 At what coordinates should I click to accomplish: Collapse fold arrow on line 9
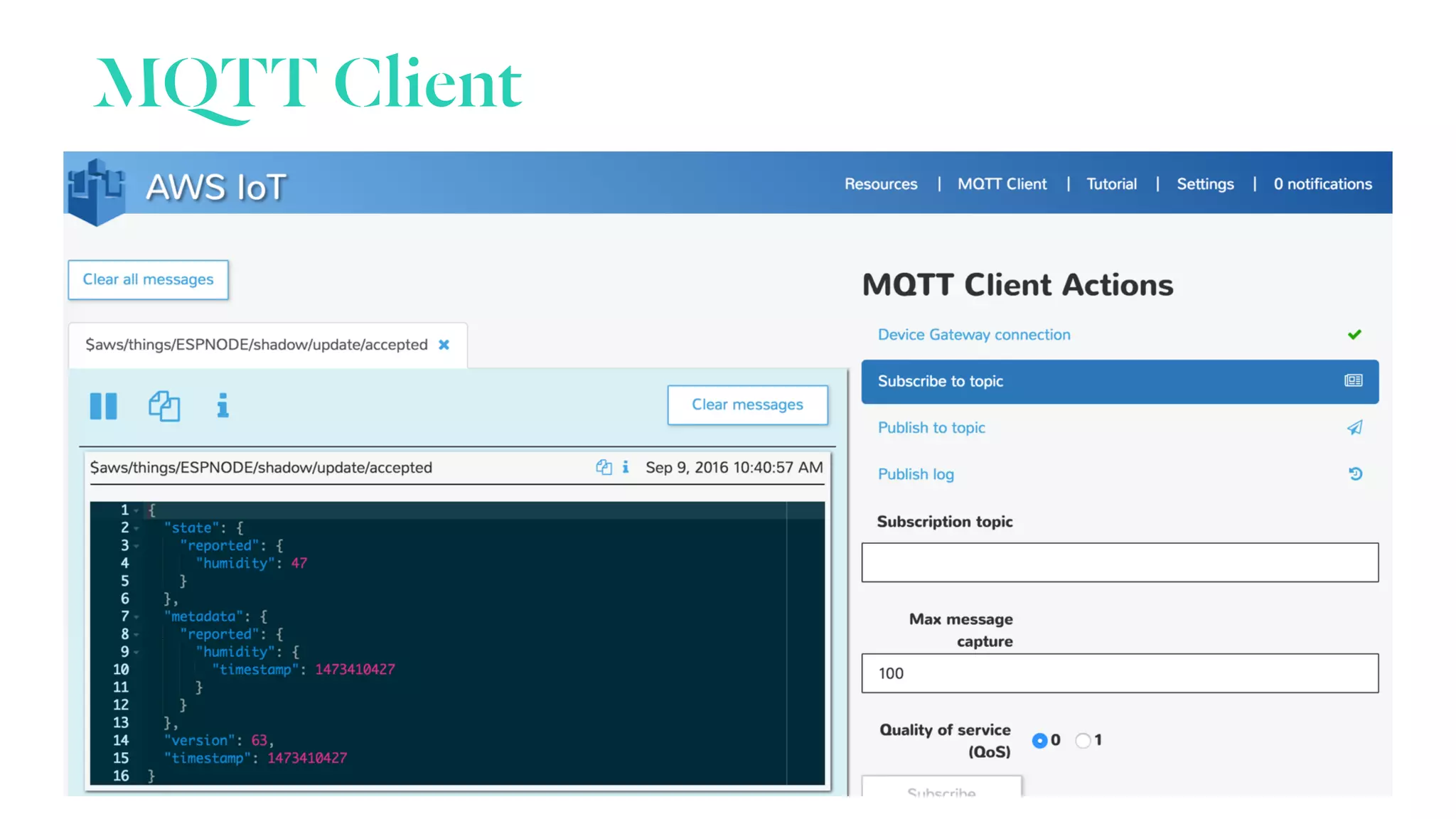[136, 652]
